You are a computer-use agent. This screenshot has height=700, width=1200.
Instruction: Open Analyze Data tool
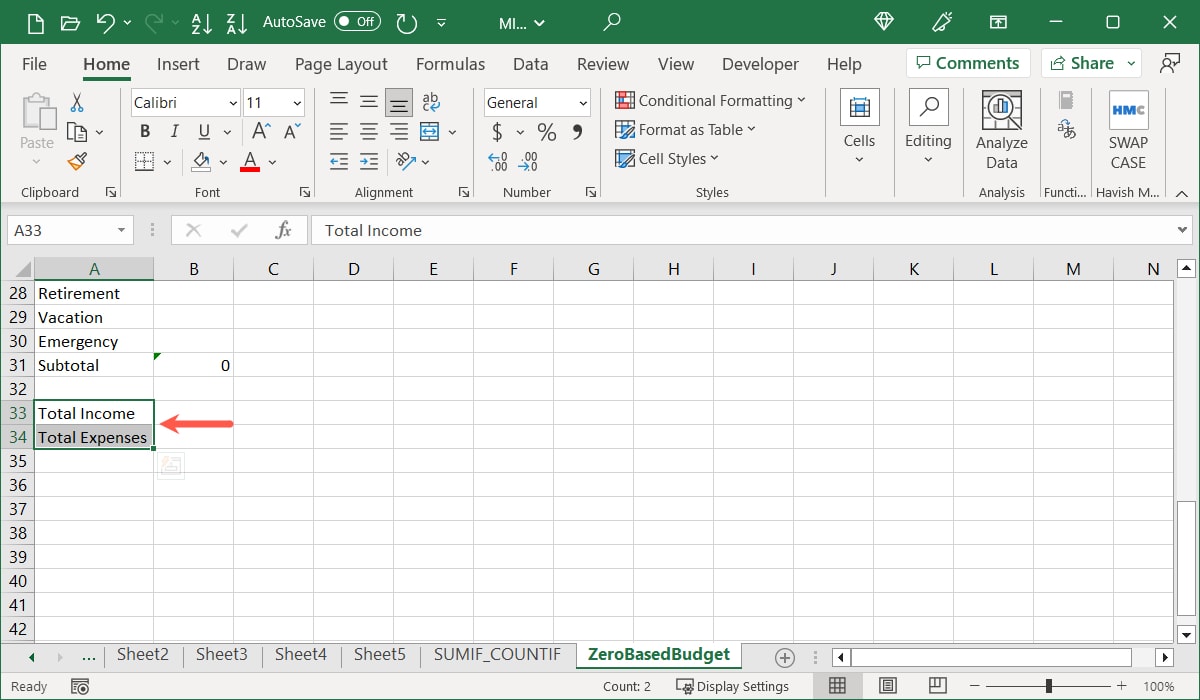(x=1001, y=131)
